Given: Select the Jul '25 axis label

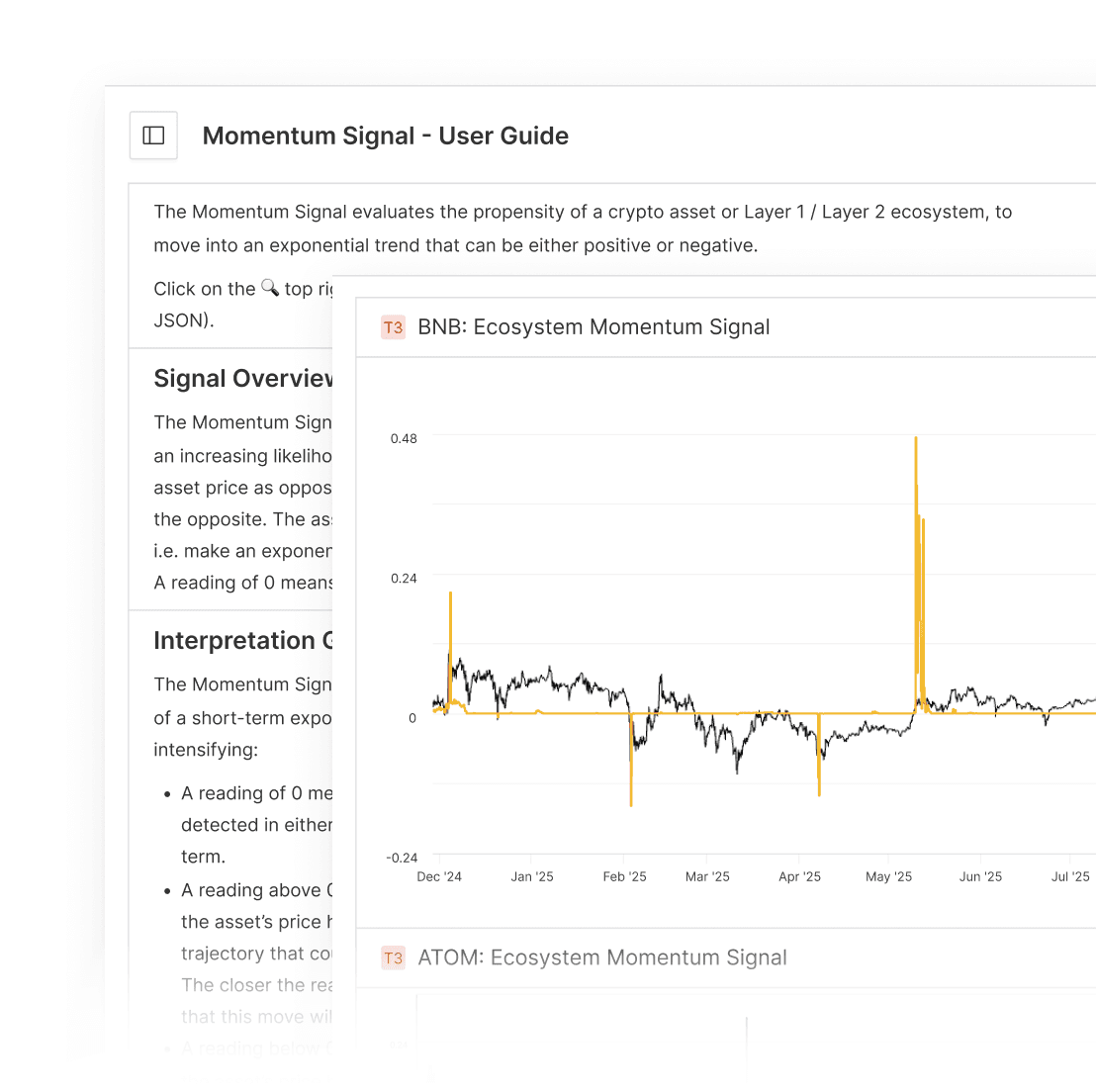Looking at the screenshot, I should point(1069,876).
